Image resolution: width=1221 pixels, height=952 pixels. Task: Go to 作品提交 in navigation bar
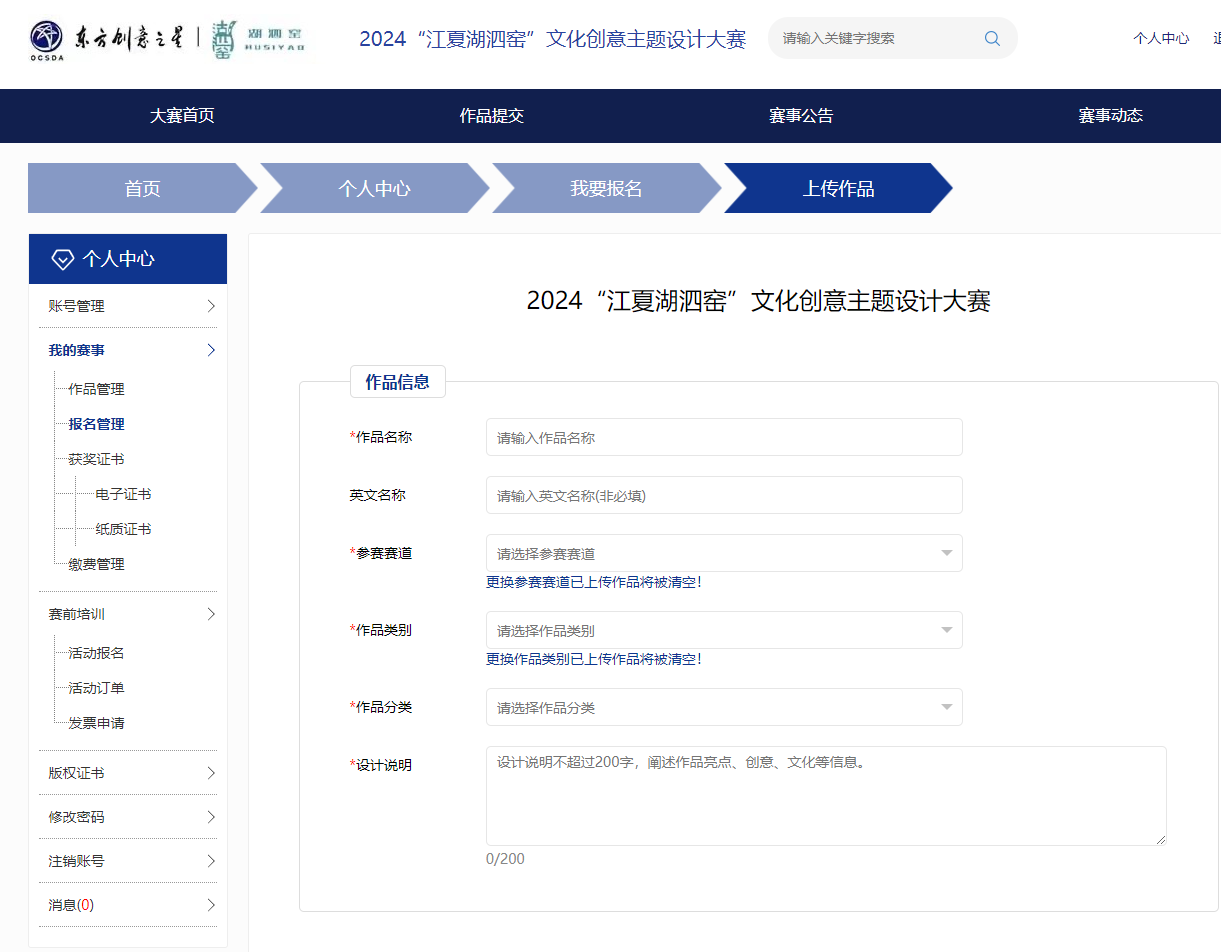click(491, 116)
